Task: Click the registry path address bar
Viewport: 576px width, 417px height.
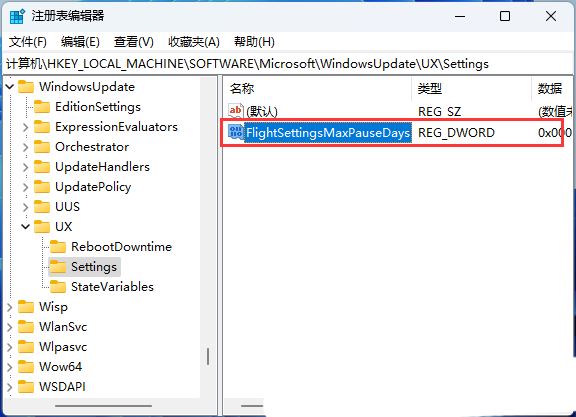Action: [288, 64]
